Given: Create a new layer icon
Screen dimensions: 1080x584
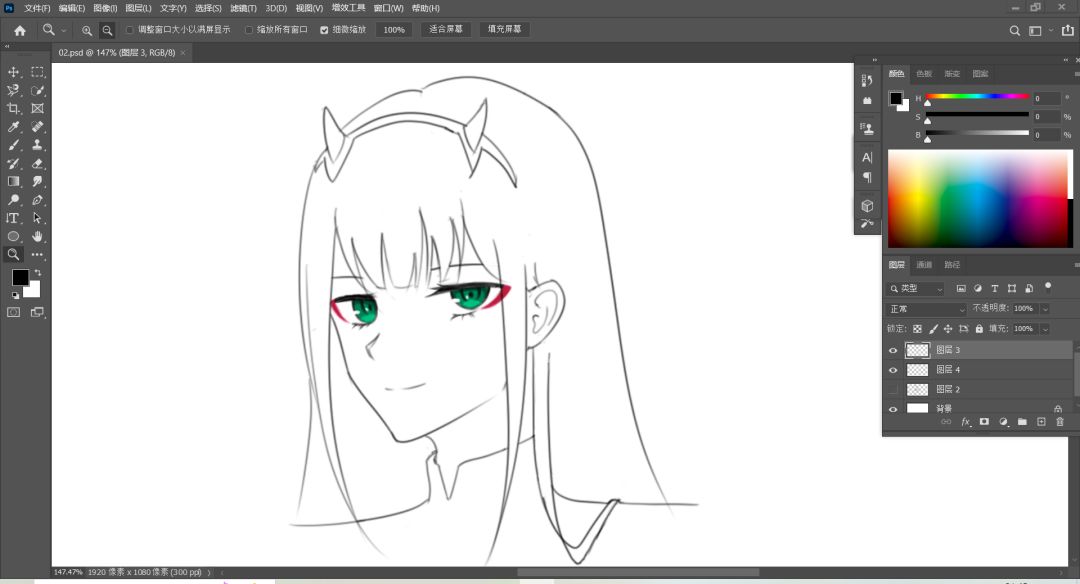Looking at the screenshot, I should [1041, 421].
